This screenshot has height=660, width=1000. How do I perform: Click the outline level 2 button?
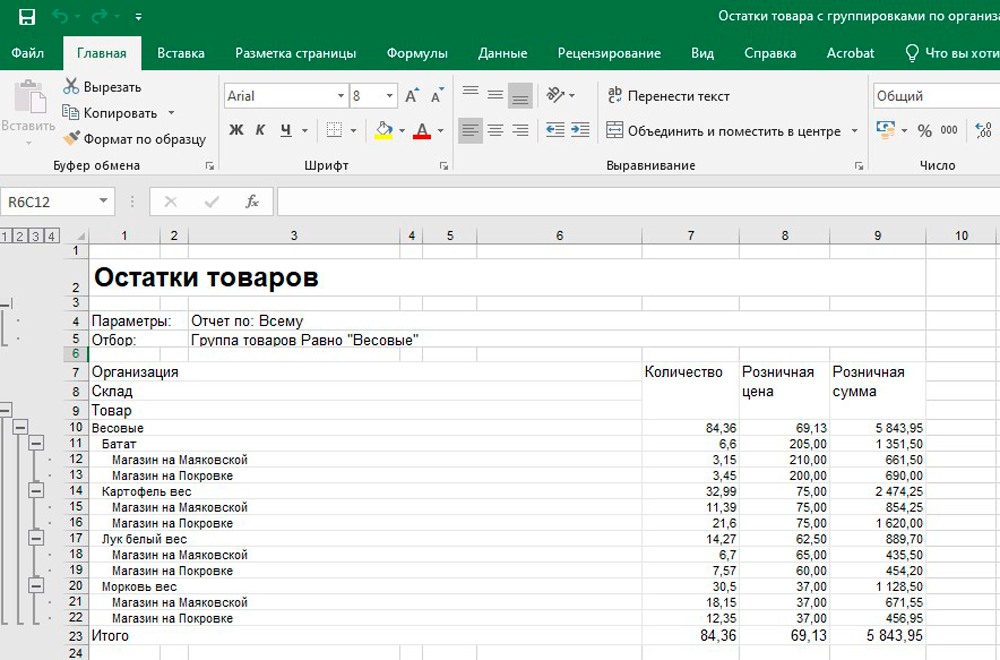[x=21, y=236]
